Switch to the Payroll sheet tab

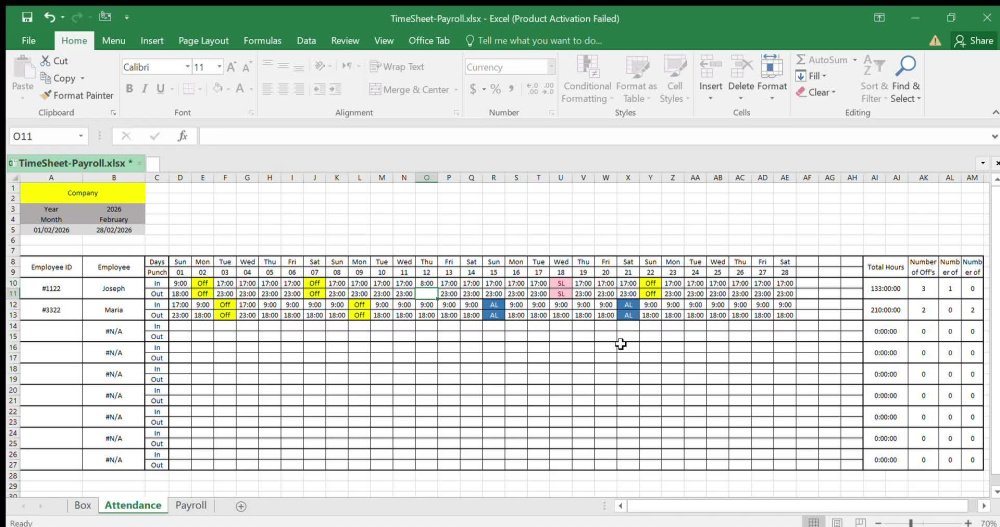[191, 505]
